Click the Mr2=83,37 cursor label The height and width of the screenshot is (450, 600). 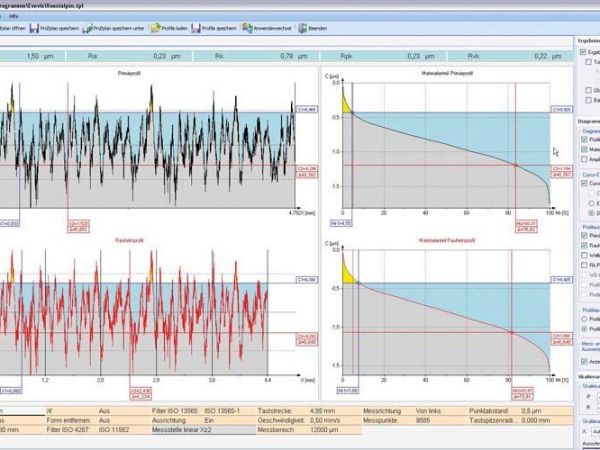526,223
